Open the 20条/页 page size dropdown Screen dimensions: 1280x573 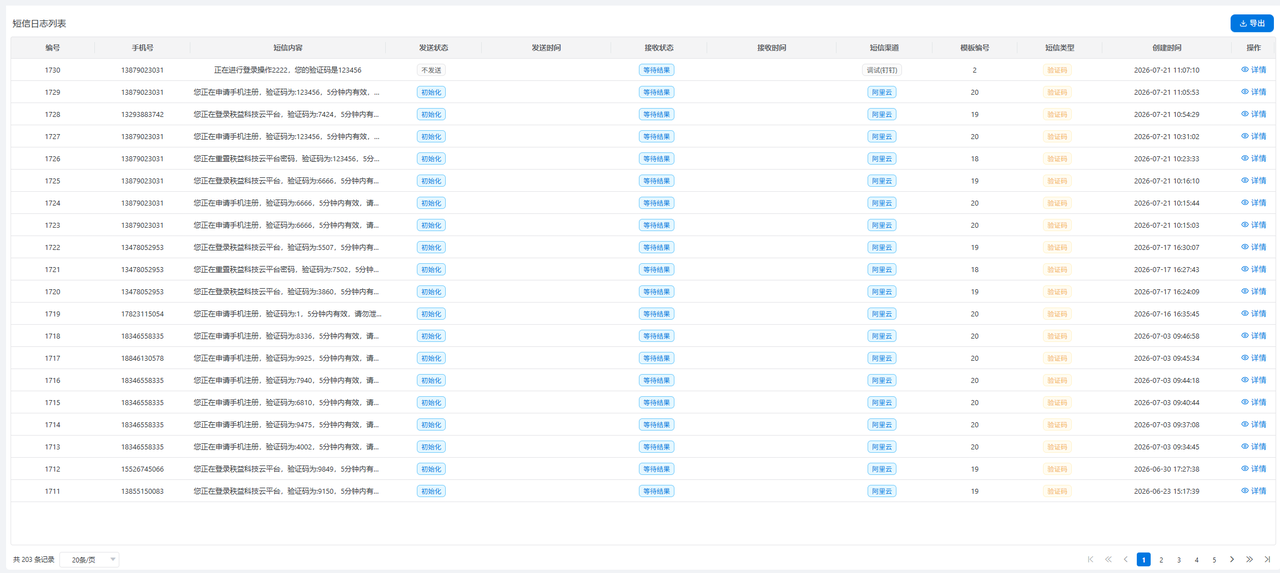[89, 560]
